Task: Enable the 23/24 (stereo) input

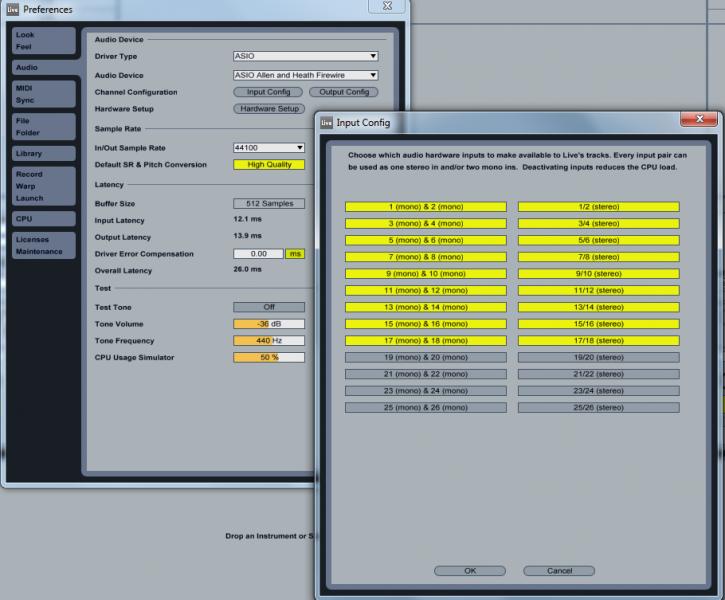Action: click(599, 391)
